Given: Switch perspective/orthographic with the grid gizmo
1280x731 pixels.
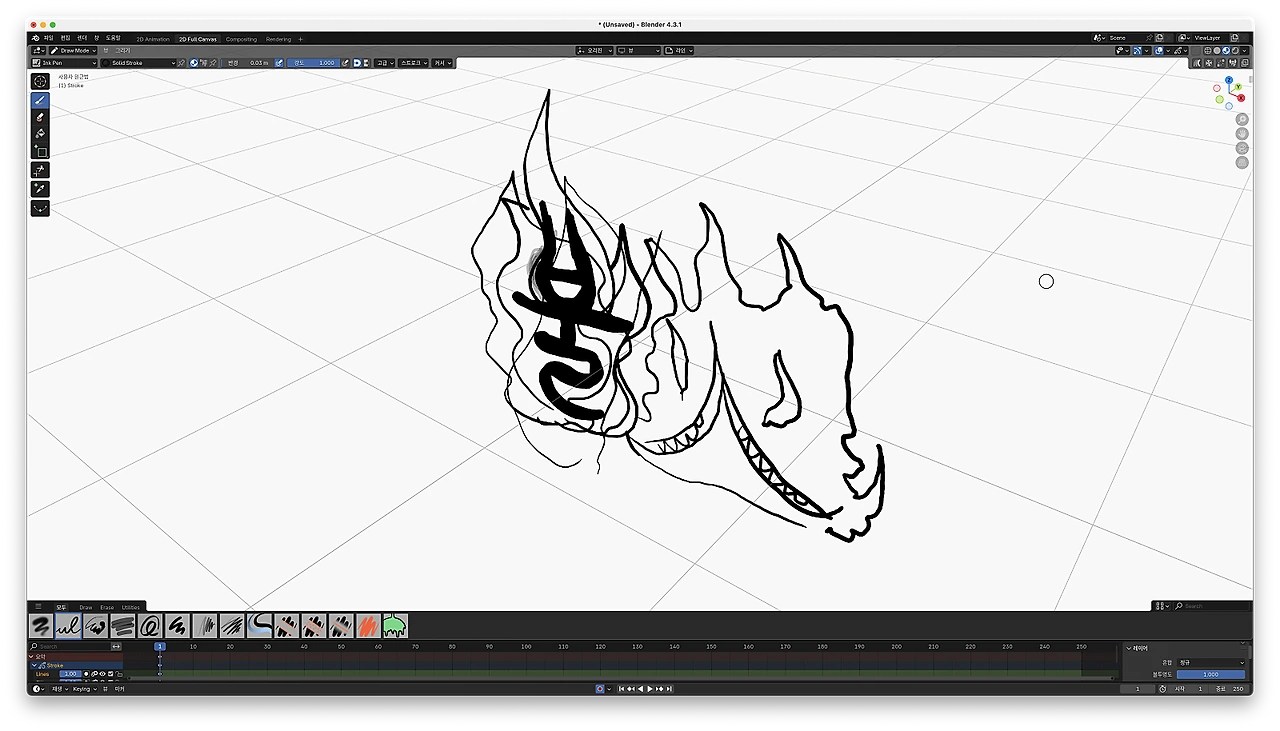Looking at the screenshot, I should [x=1242, y=162].
